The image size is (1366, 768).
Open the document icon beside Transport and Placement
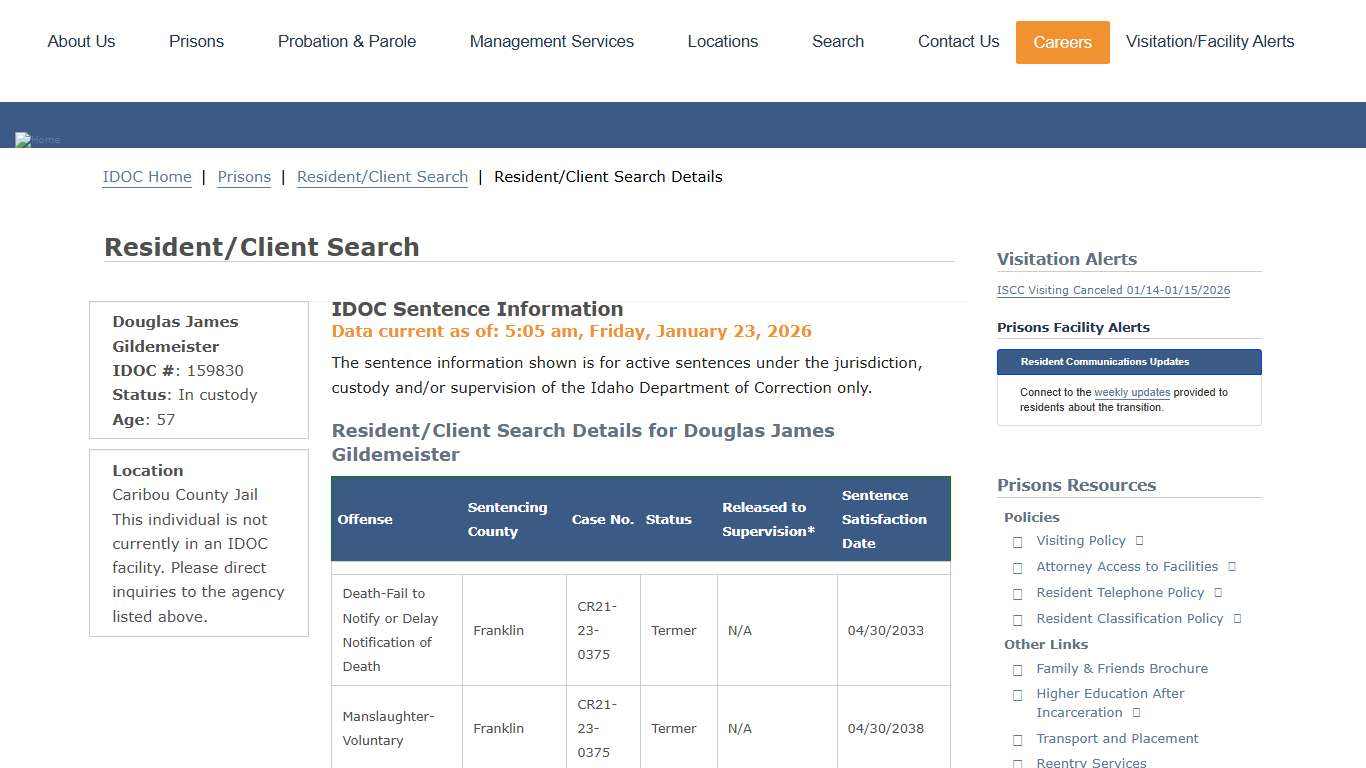1018,739
